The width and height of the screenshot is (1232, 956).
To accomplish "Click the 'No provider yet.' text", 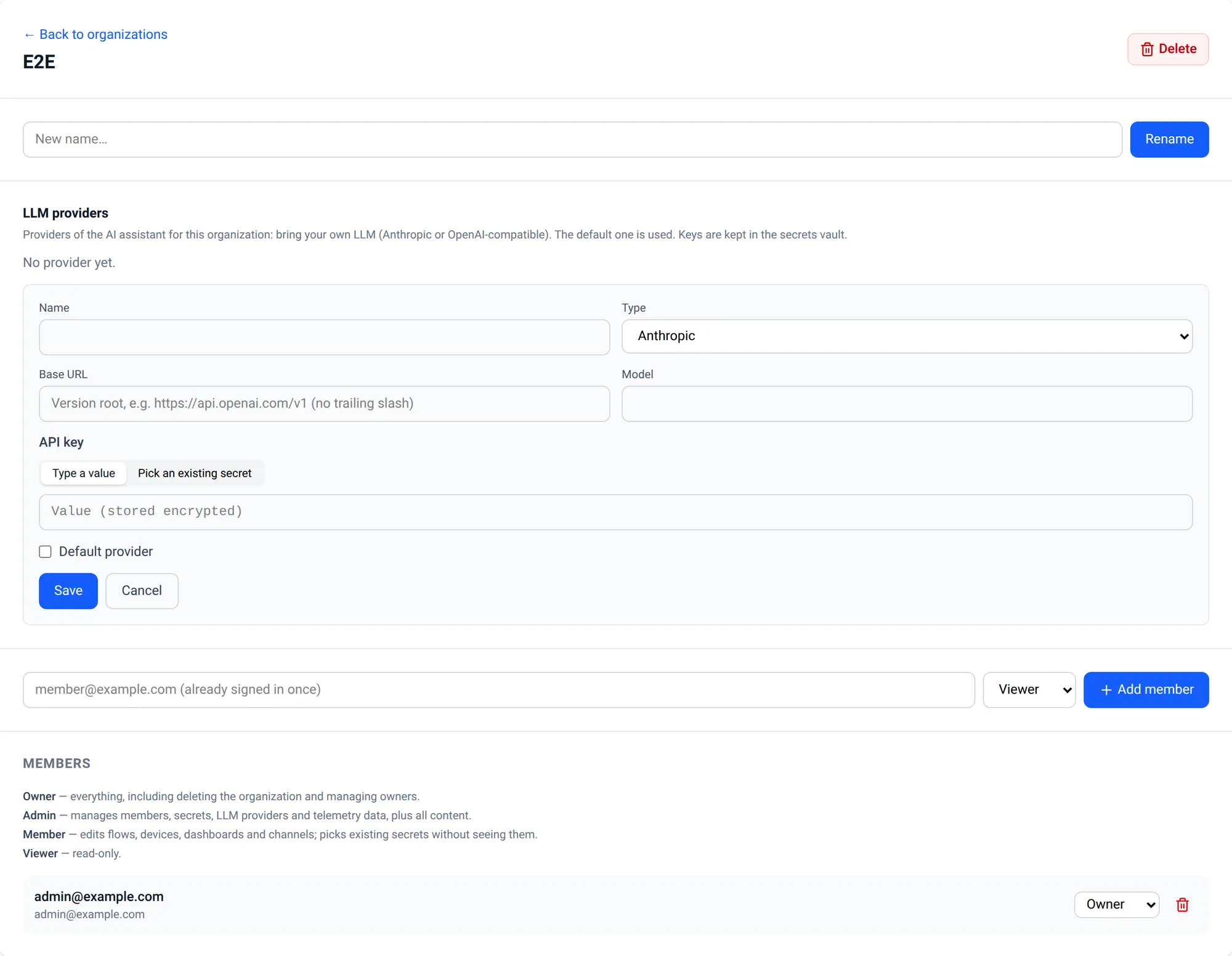I will (69, 262).
